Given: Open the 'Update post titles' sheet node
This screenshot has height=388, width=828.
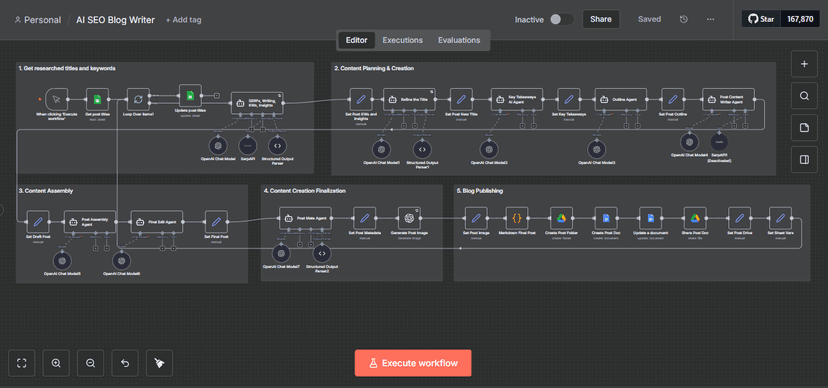Looking at the screenshot, I should coord(191,96).
